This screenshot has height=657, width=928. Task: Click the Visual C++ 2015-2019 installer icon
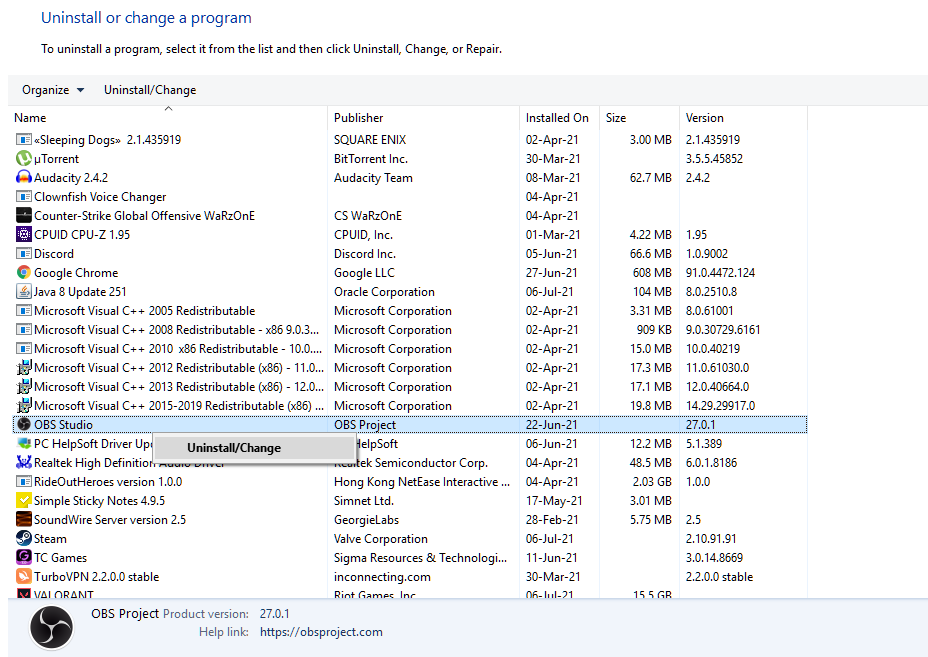point(24,405)
